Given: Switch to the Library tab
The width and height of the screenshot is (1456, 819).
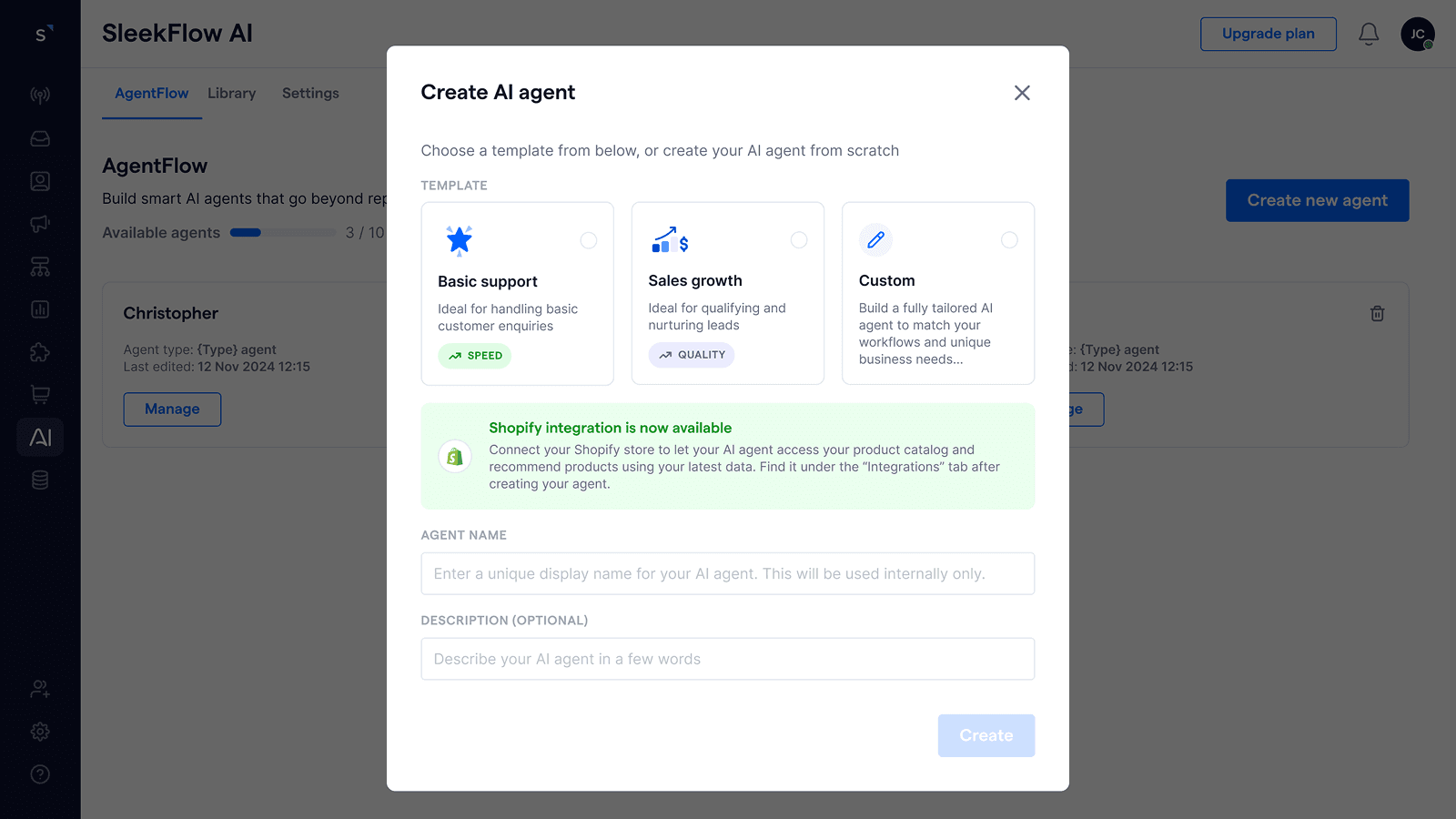Looking at the screenshot, I should click(x=231, y=93).
